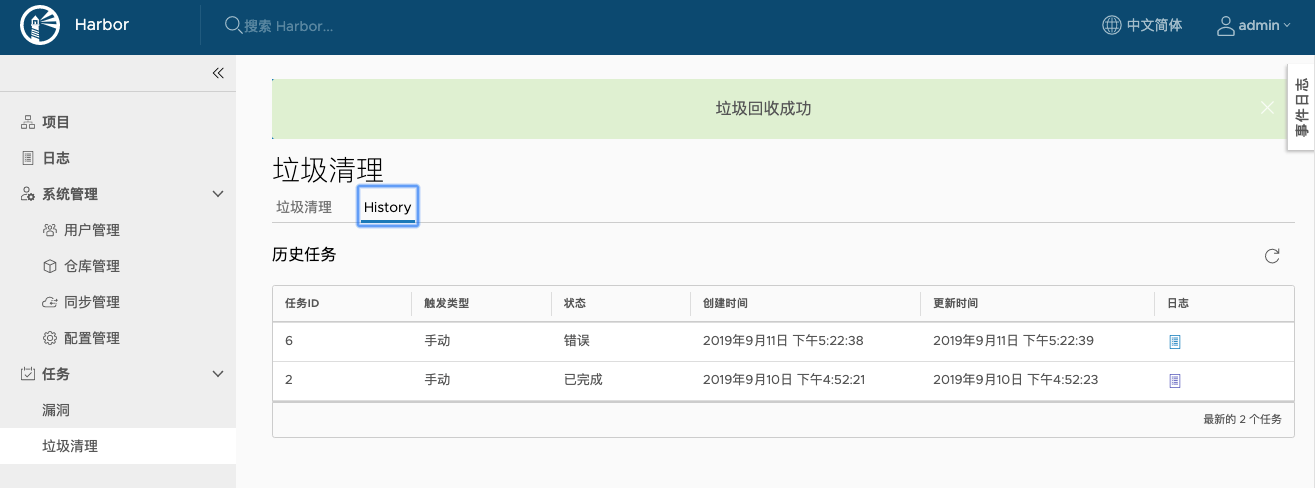
Task: Go to 项目 in sidebar
Action: (x=56, y=122)
